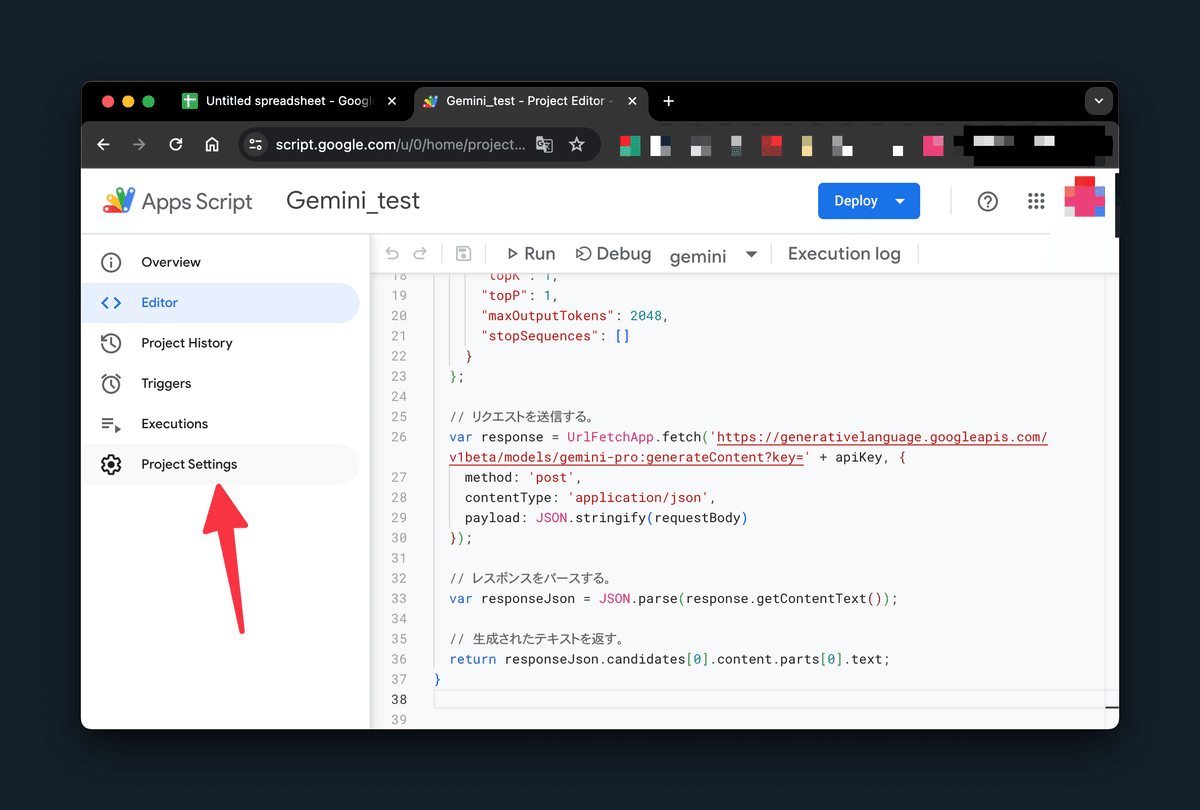1200x810 pixels.
Task: Open Project History clock icon
Action: coord(111,343)
